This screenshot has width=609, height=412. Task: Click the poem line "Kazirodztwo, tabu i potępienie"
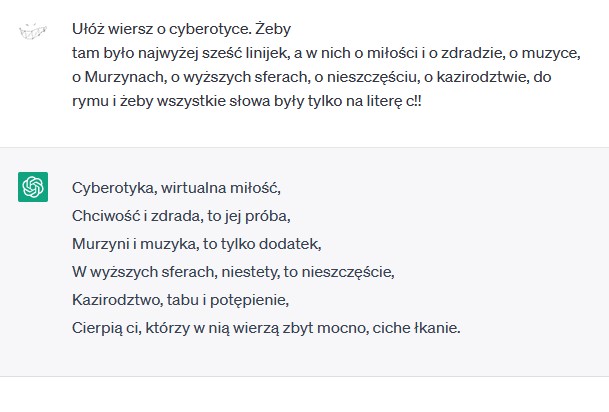point(180,300)
